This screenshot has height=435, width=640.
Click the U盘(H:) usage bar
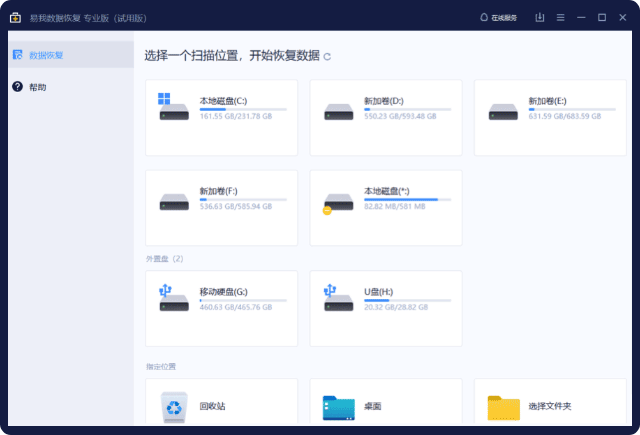(407, 300)
